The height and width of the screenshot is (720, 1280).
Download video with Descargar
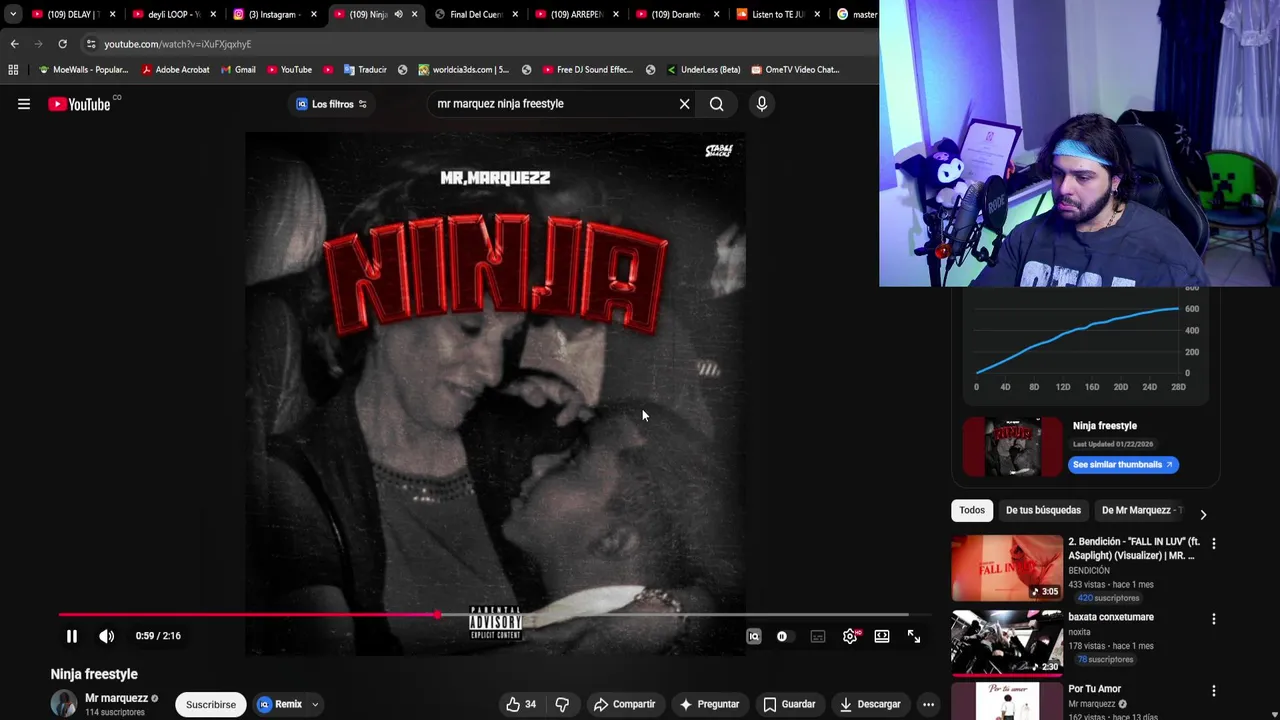(870, 704)
